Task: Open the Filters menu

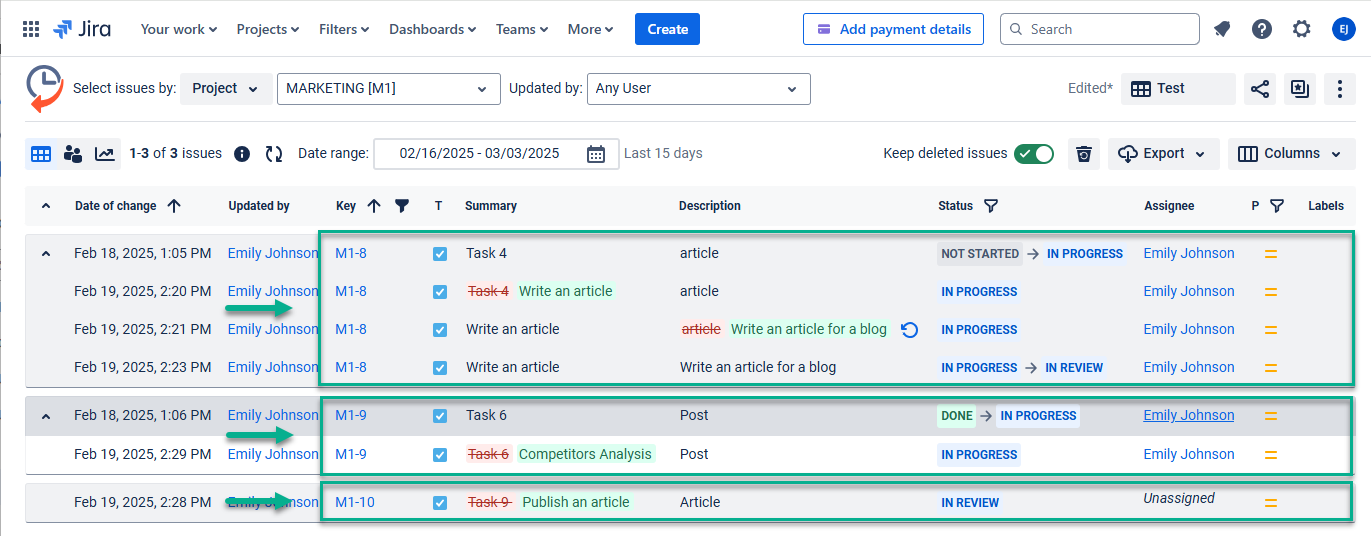Action: pyautogui.click(x=344, y=29)
